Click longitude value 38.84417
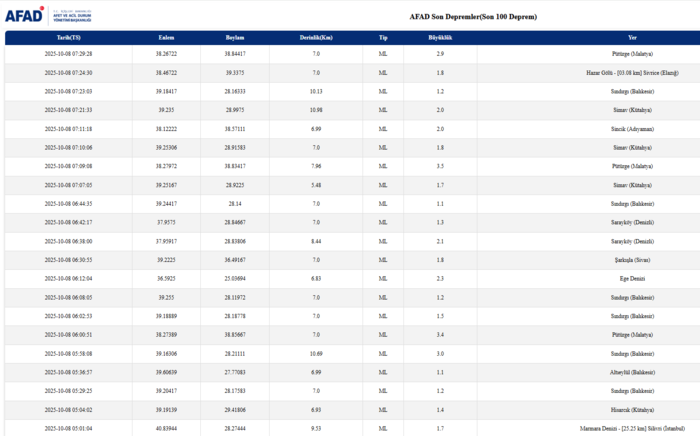This screenshot has height=436, width=700. pyautogui.click(x=235, y=54)
